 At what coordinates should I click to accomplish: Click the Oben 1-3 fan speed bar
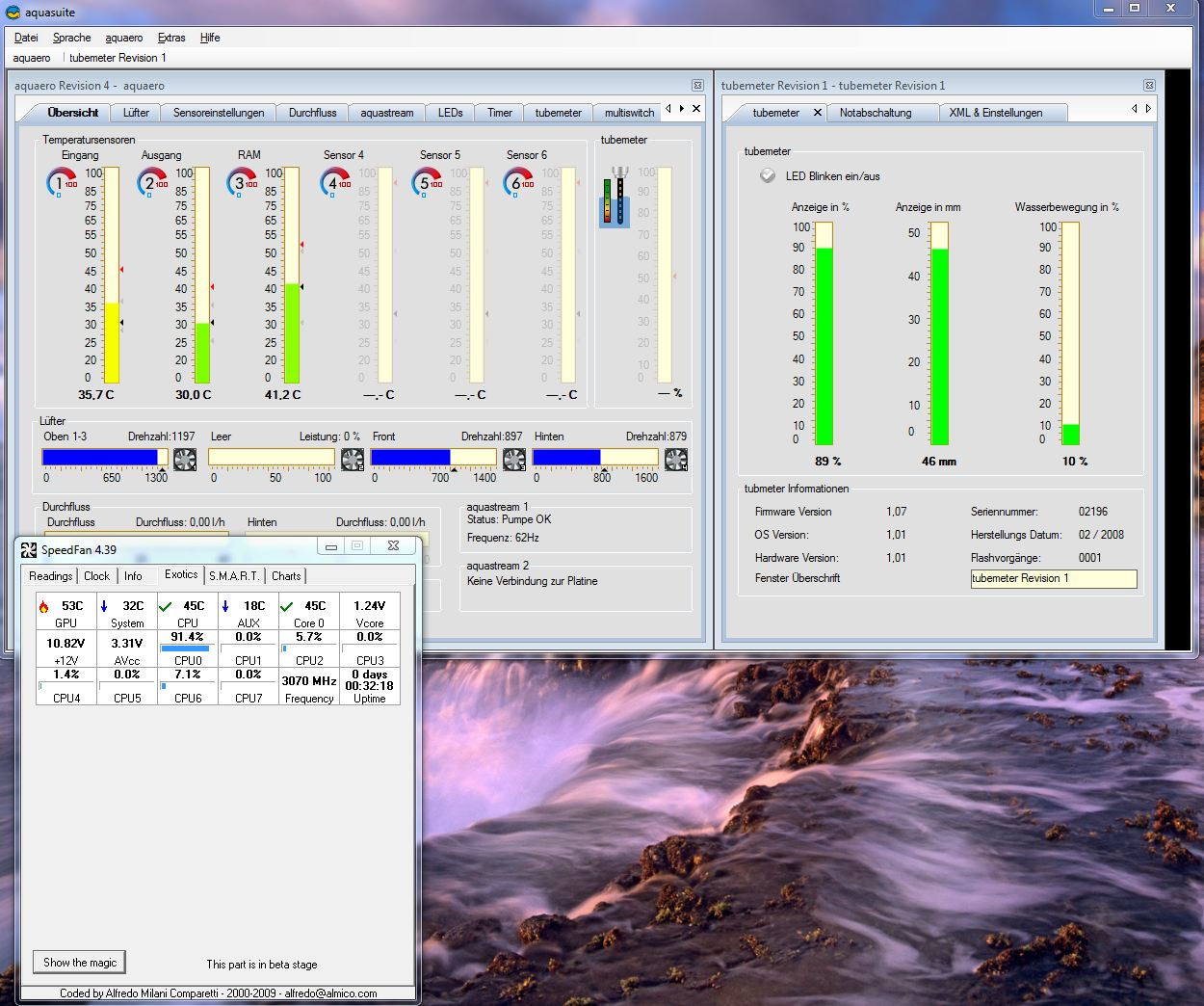point(104,457)
